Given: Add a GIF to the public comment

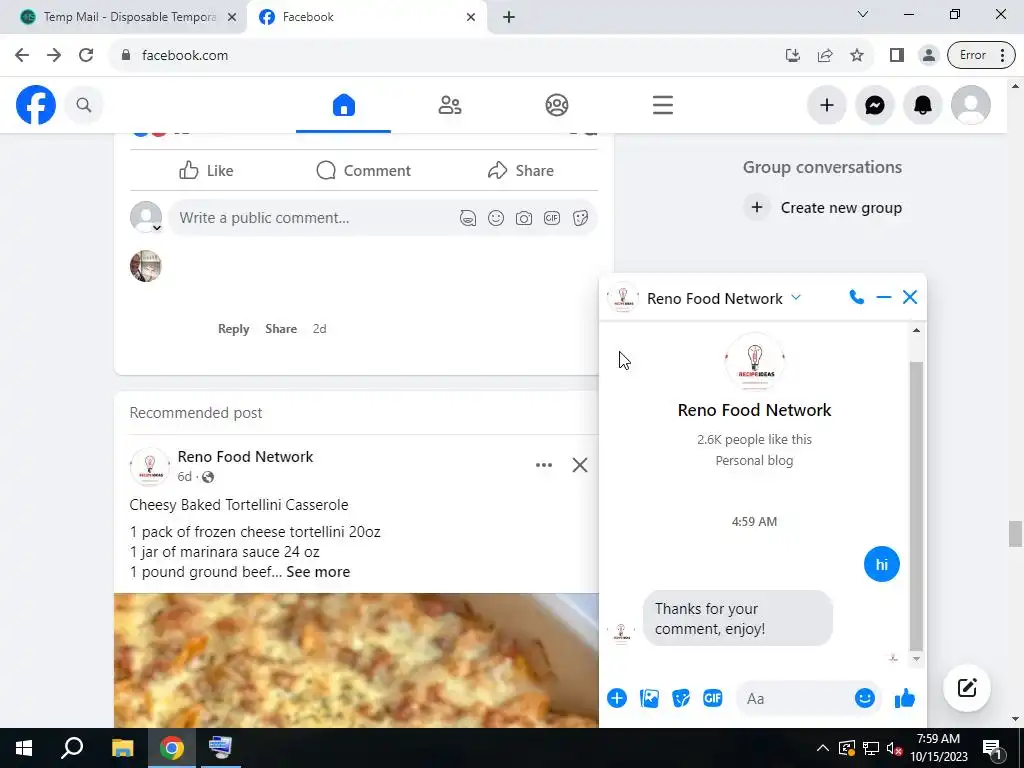Looking at the screenshot, I should 552,218.
